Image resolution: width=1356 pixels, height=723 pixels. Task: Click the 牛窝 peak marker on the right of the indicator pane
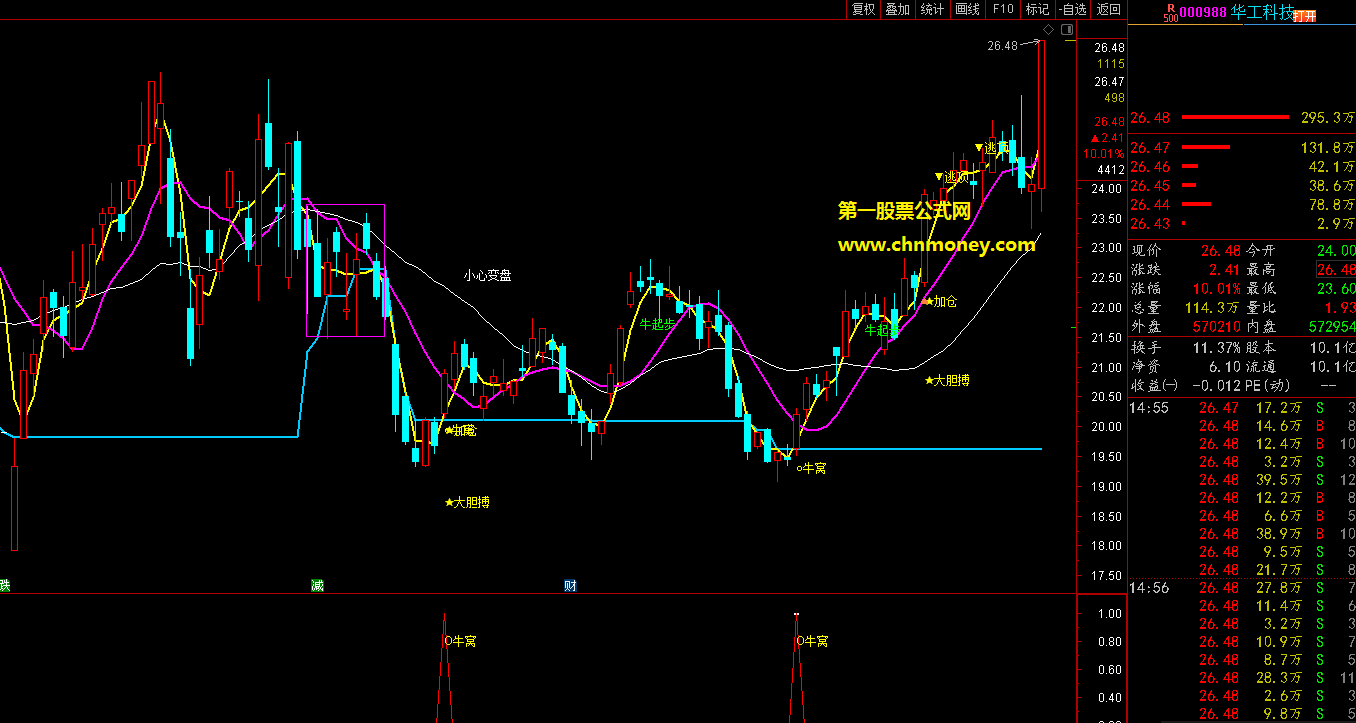(813, 641)
